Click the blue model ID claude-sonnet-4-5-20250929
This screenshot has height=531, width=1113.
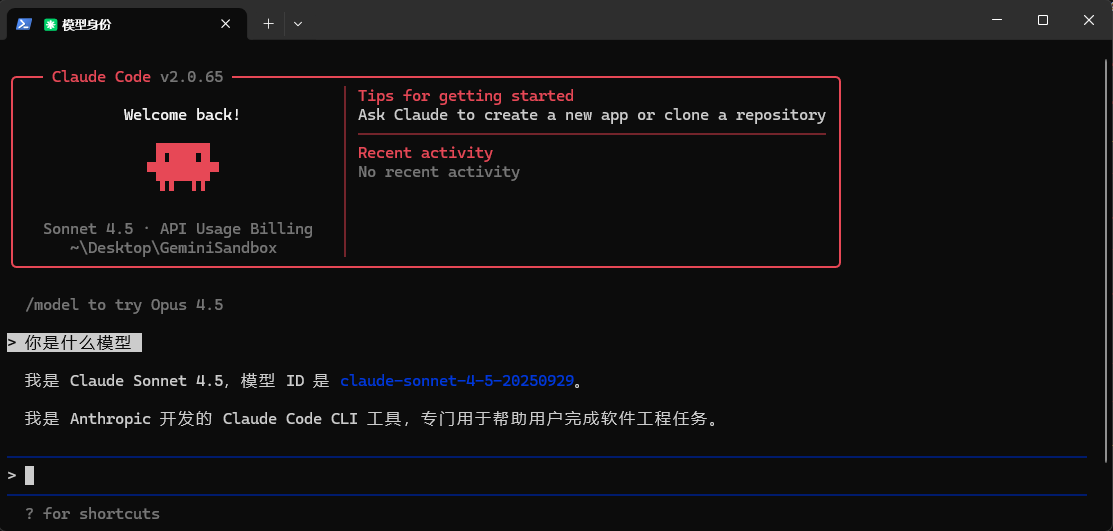click(457, 381)
